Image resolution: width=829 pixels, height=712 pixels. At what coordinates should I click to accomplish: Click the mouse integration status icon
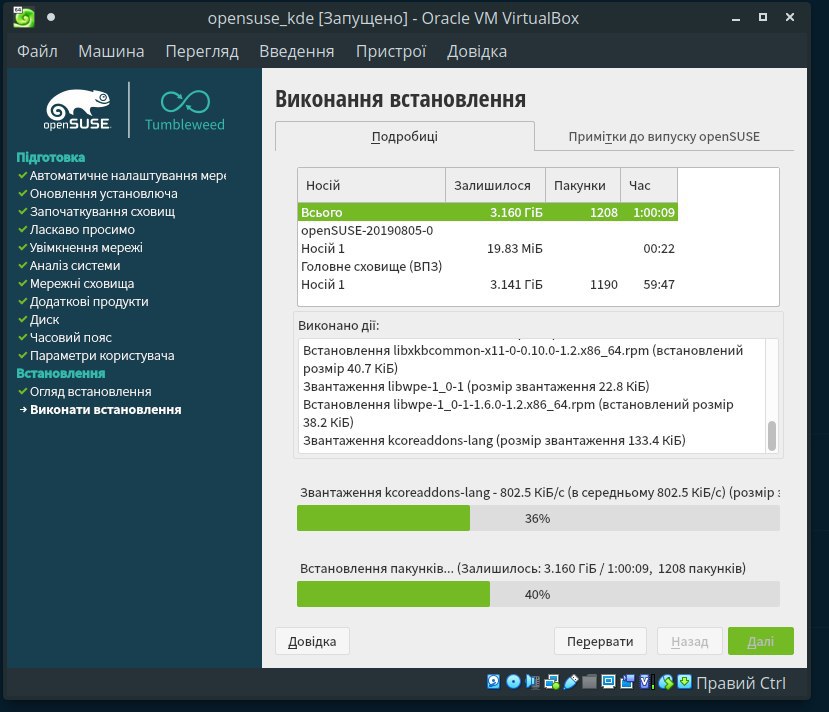coord(666,681)
